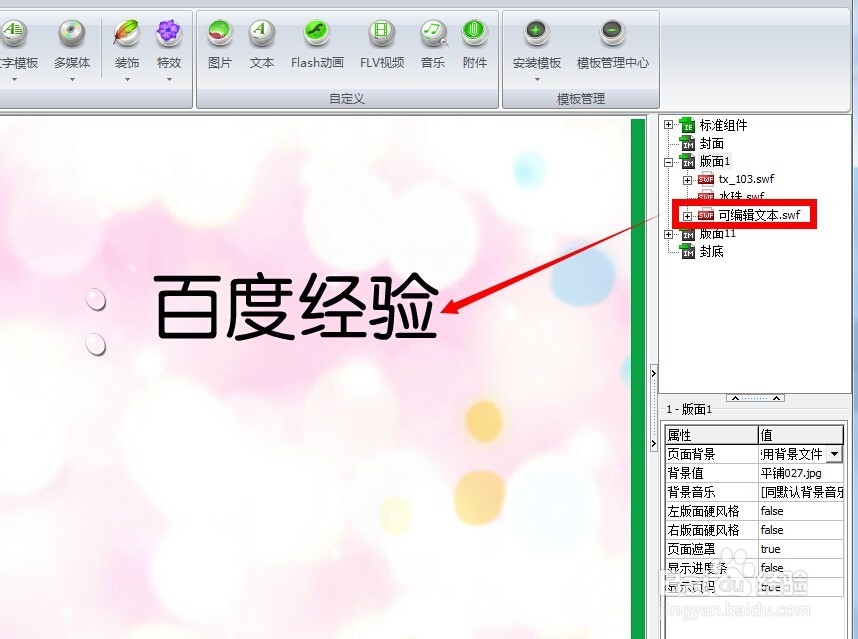Click the 装饰 decoration feather icon
The image size is (858, 639).
pos(126,33)
